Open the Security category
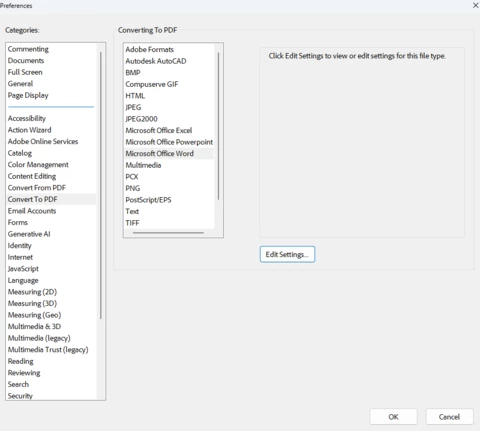Viewport: 480px width, 431px height. click(20, 396)
